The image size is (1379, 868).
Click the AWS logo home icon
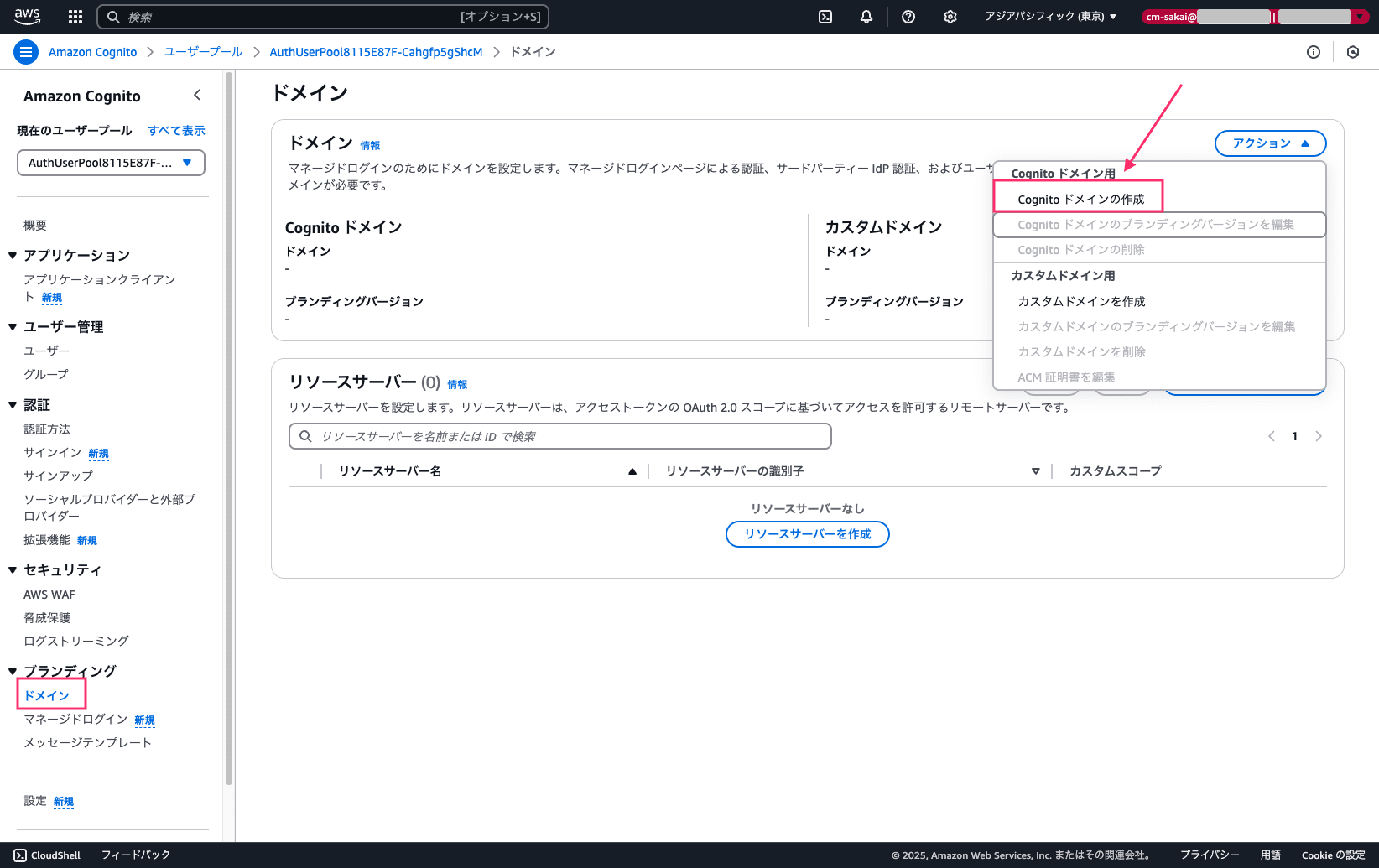(27, 16)
